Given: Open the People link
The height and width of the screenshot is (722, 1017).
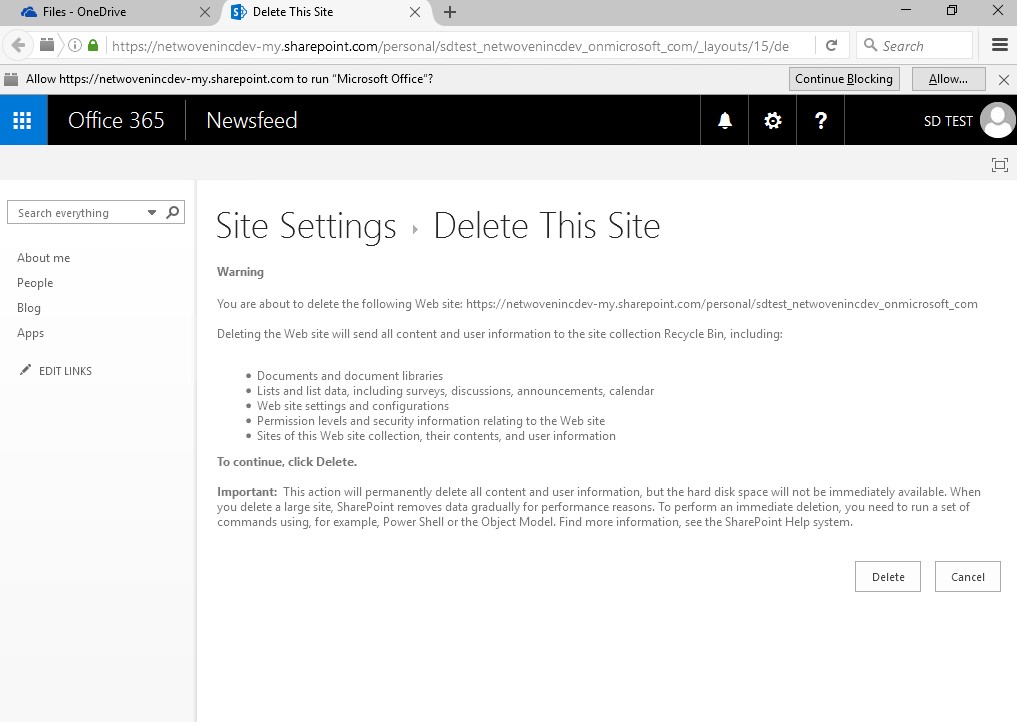Looking at the screenshot, I should pyautogui.click(x=35, y=283).
